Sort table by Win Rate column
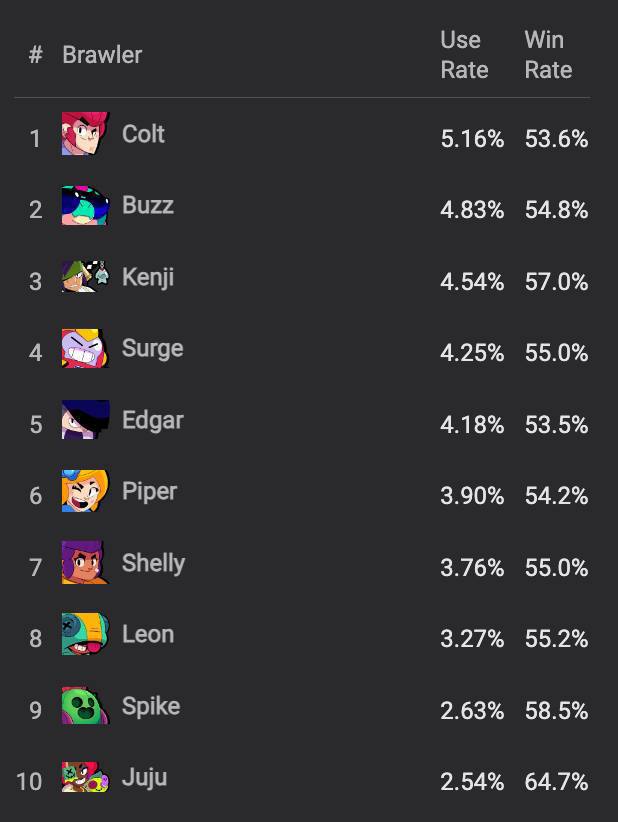The height and width of the screenshot is (822, 618). (x=548, y=55)
